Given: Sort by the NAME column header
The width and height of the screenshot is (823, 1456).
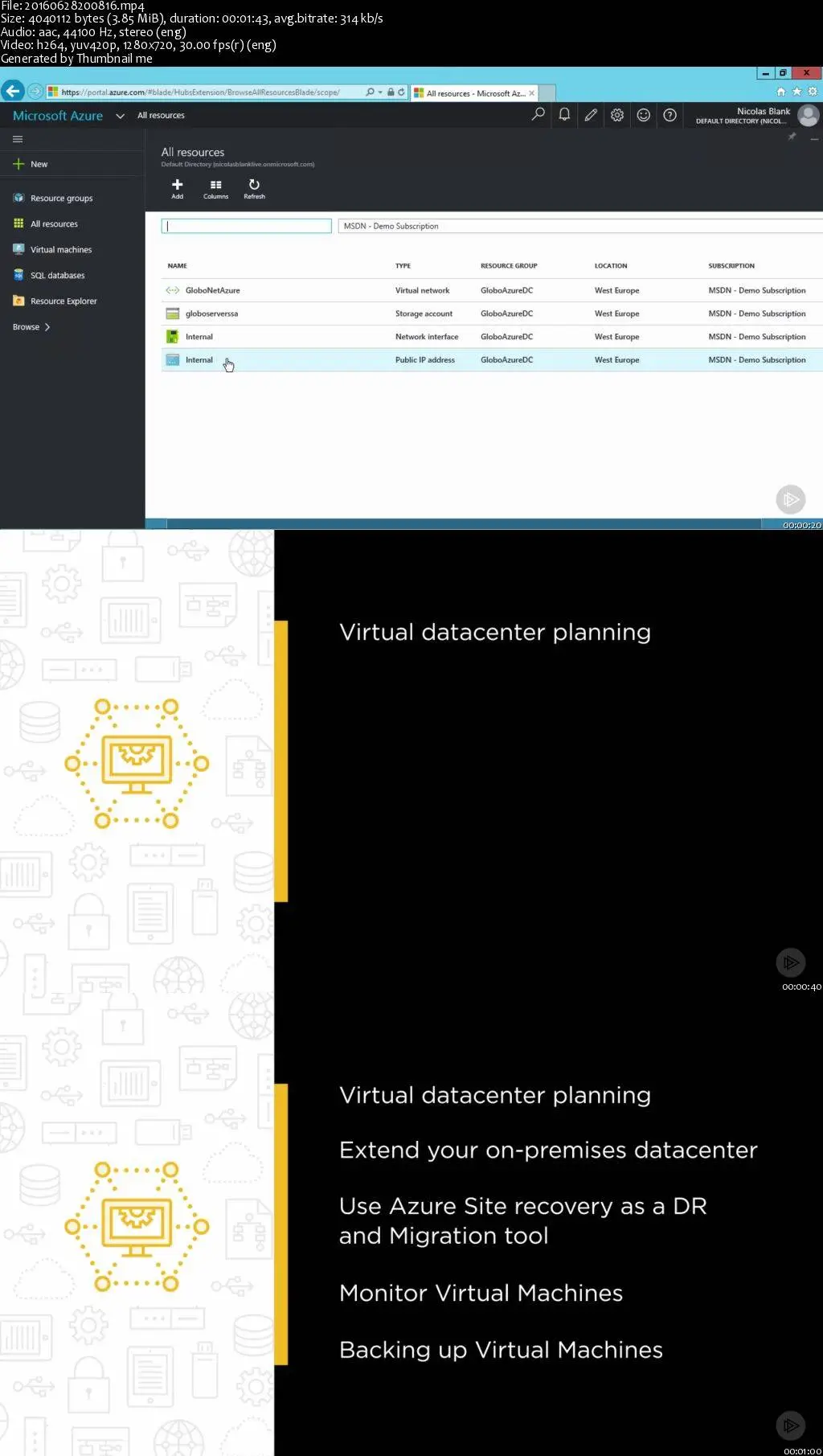Looking at the screenshot, I should [x=177, y=266].
